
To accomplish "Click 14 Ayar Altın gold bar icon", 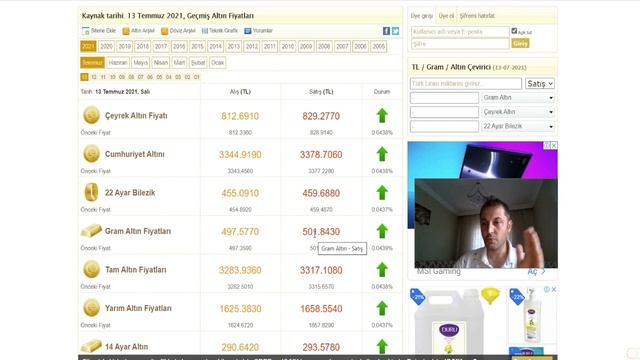I will (x=91, y=346).
